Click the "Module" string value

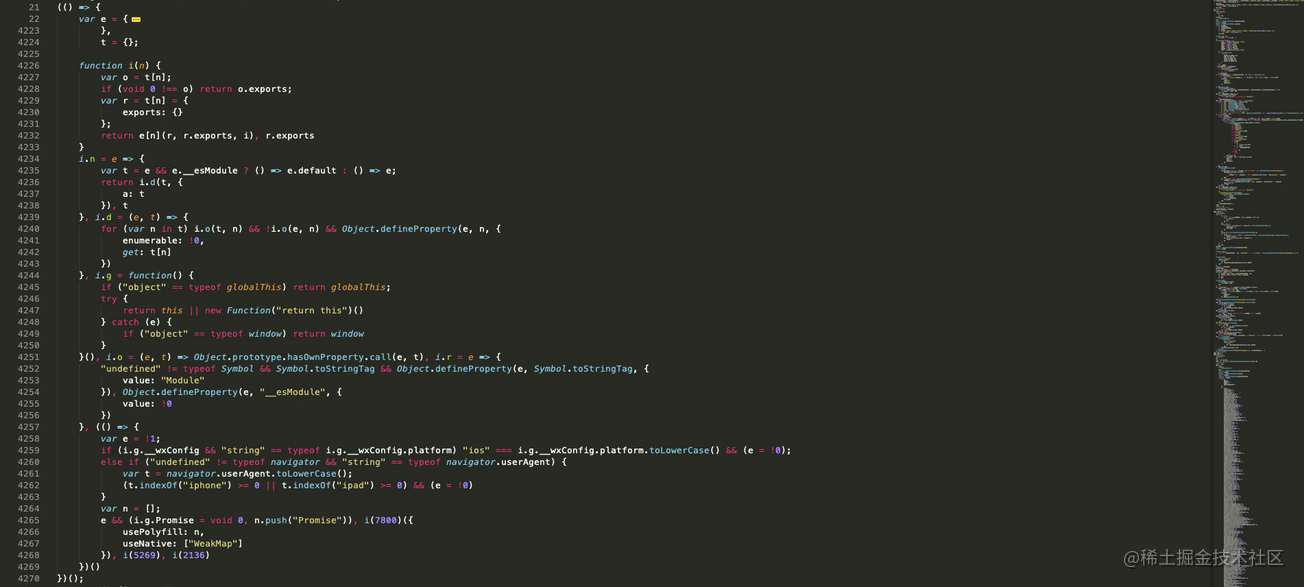(182, 381)
